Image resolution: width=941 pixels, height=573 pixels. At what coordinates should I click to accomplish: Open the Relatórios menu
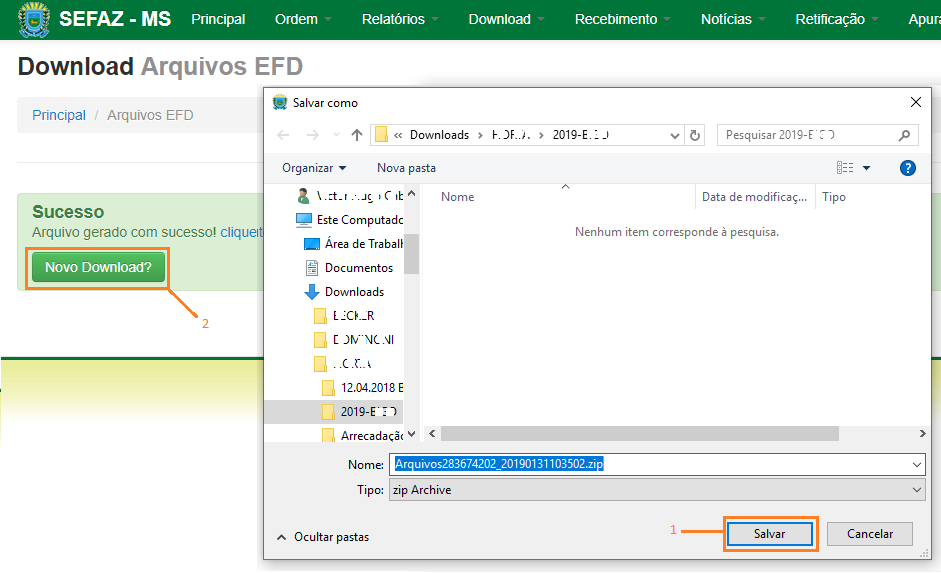399,19
